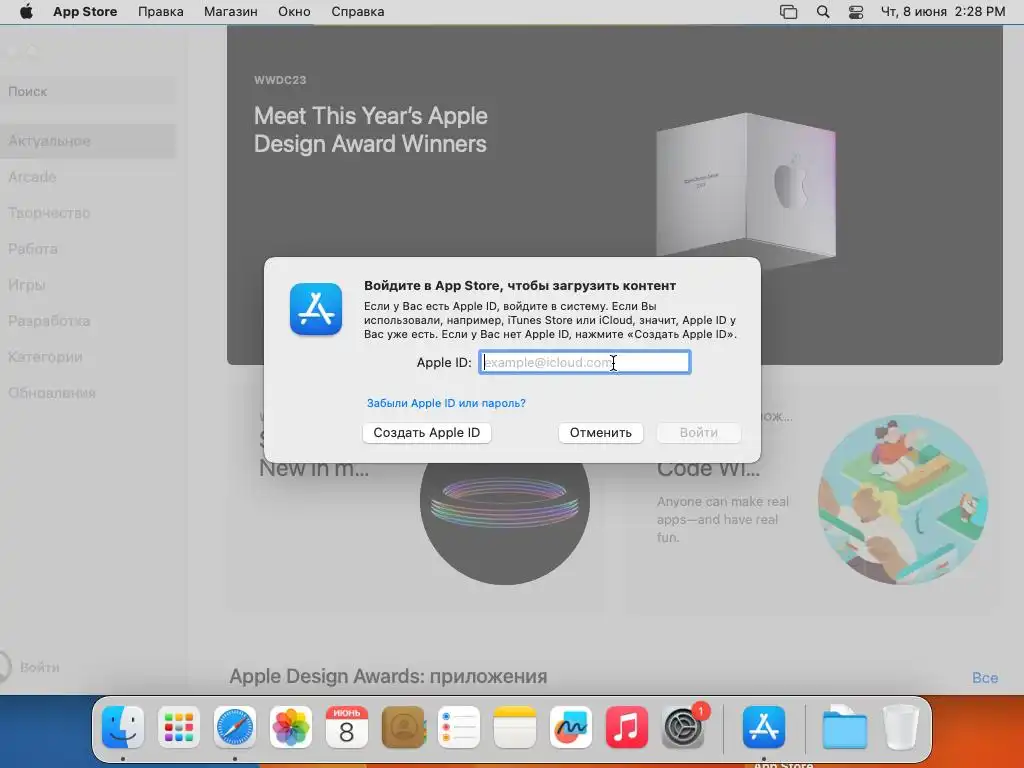Click the disabled Войти dialog button
Screen dimensions: 1024x768
[699, 432]
